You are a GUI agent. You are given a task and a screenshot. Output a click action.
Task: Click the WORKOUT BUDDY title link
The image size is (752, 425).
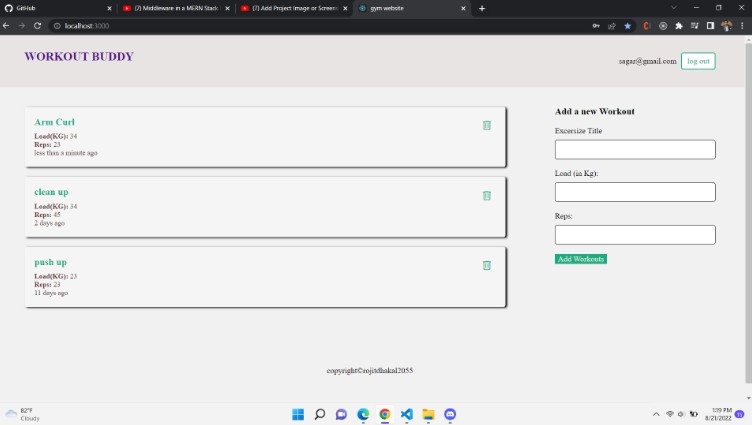79,57
